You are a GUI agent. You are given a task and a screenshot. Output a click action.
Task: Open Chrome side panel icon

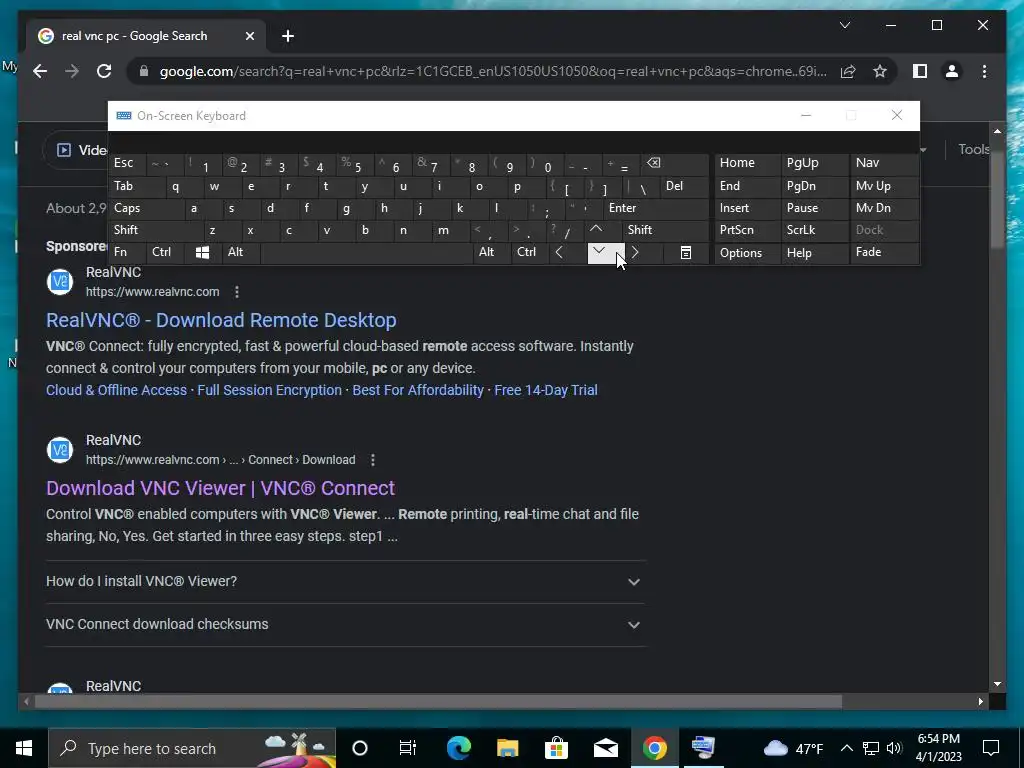(920, 71)
